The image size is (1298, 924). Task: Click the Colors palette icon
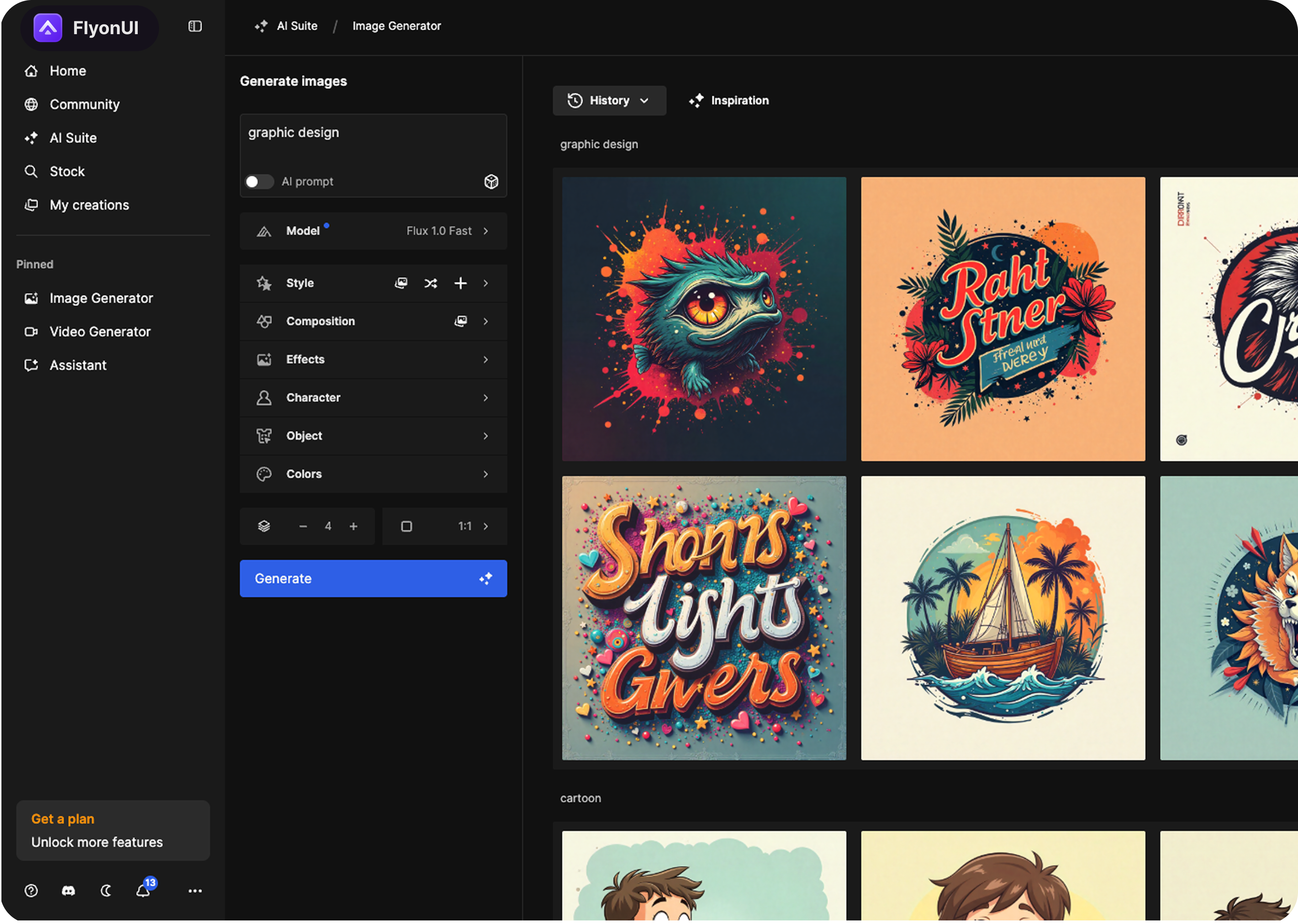tap(264, 474)
